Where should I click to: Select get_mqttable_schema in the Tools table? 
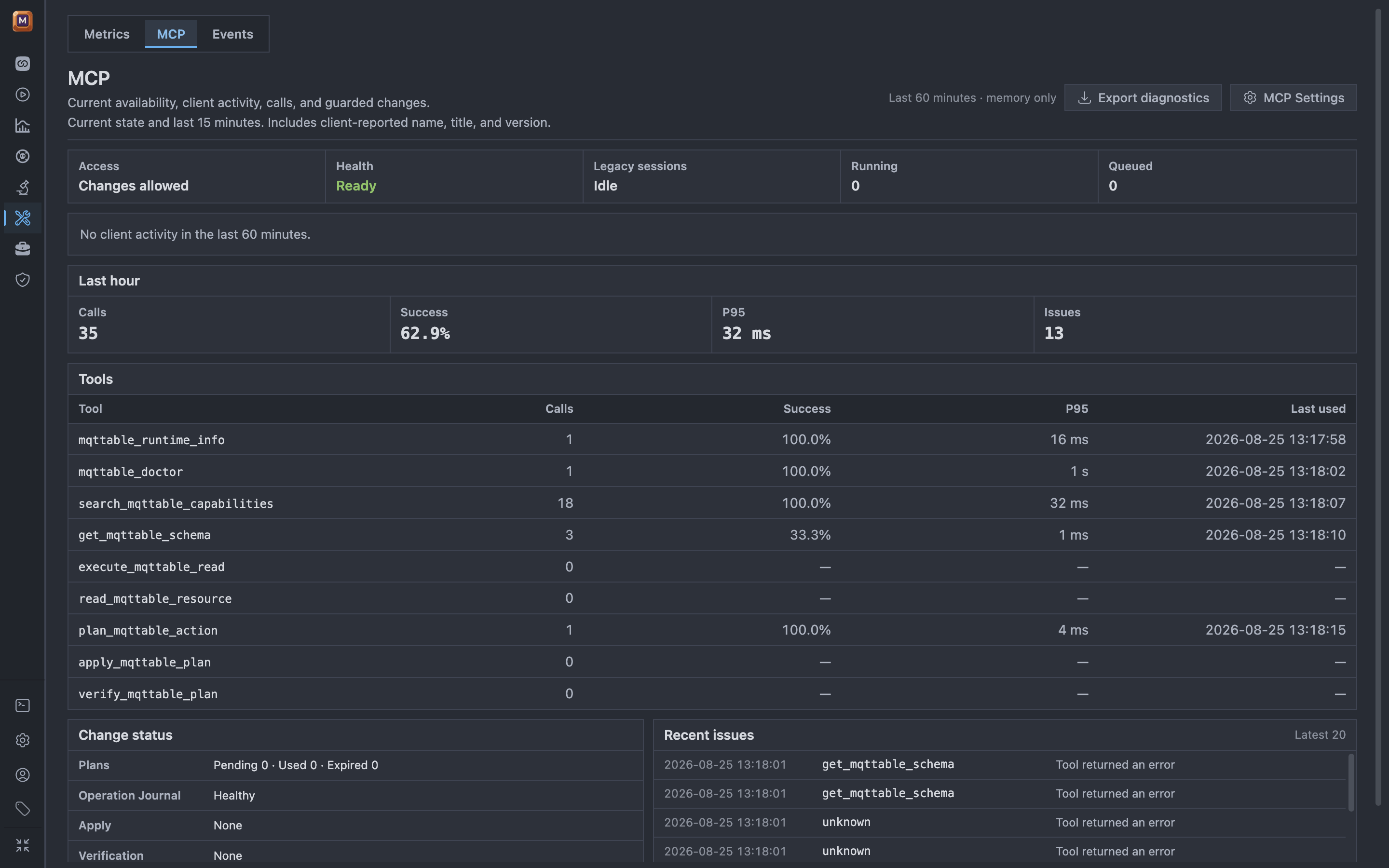pyautogui.click(x=712, y=535)
